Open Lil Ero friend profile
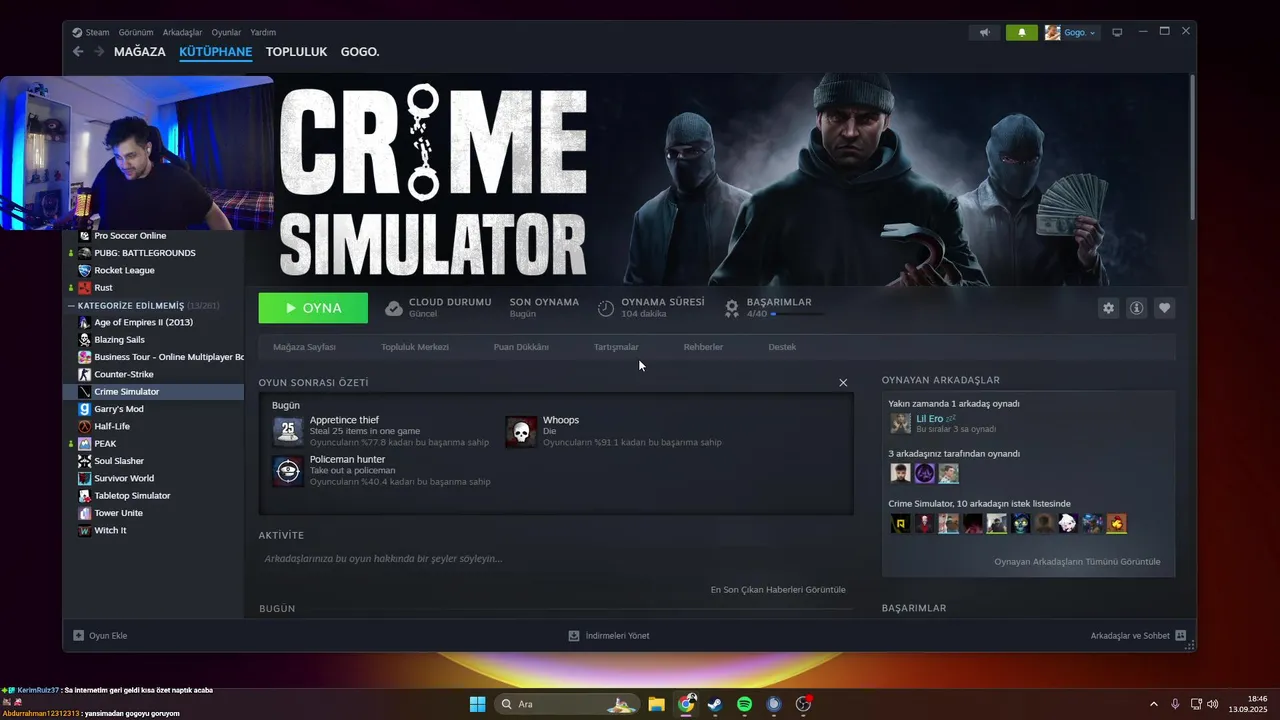The height and width of the screenshot is (720, 1280). [x=930, y=419]
